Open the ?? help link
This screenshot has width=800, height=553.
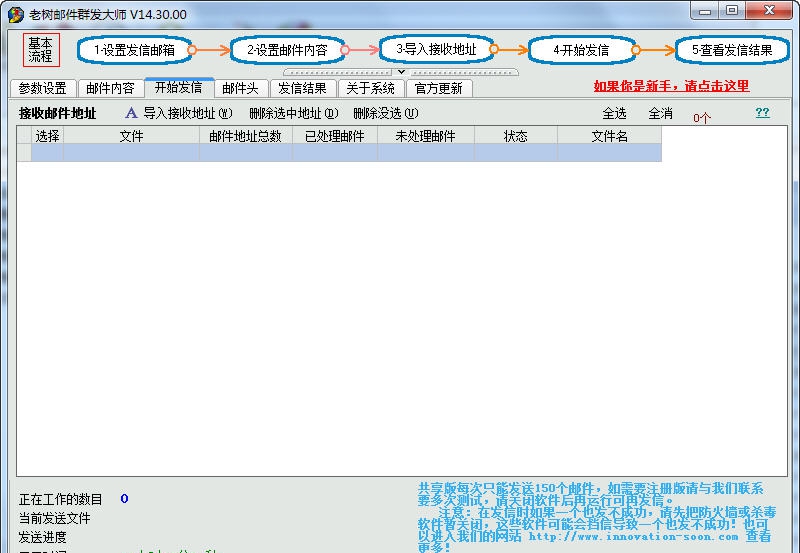762,112
